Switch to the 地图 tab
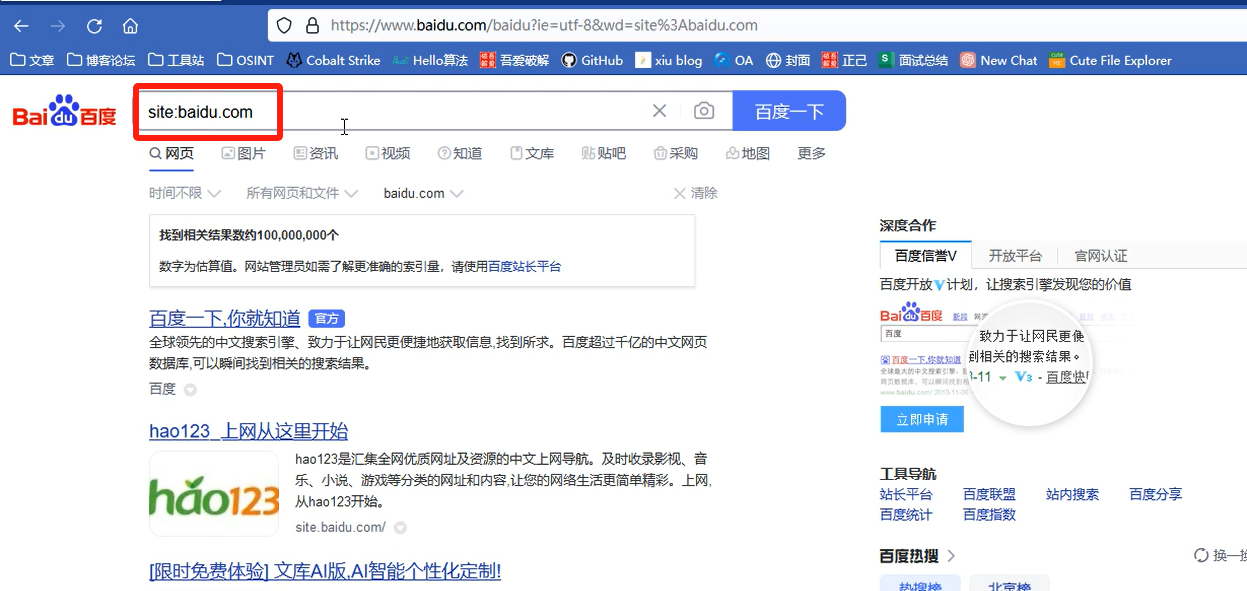Image resolution: width=1247 pixels, height=591 pixels. tap(747, 153)
